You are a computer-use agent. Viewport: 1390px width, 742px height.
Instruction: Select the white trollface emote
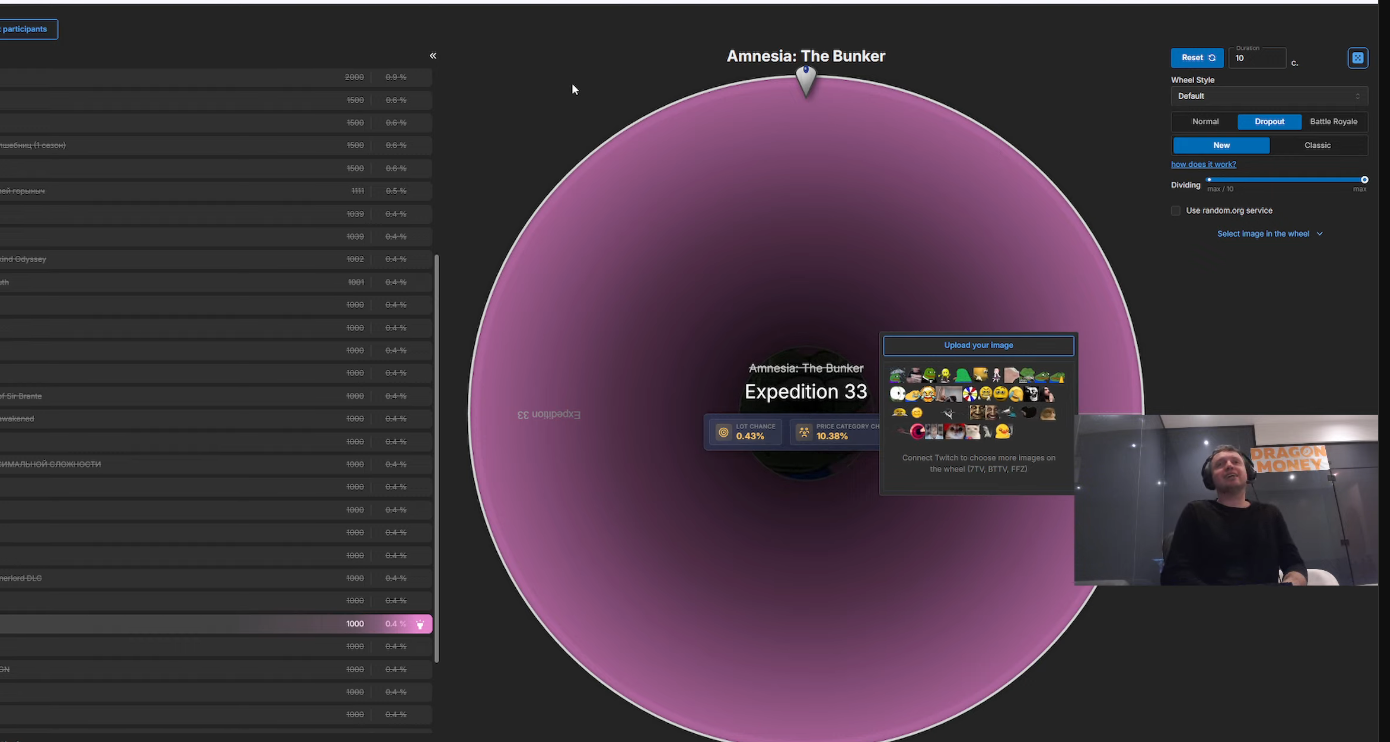point(1032,394)
